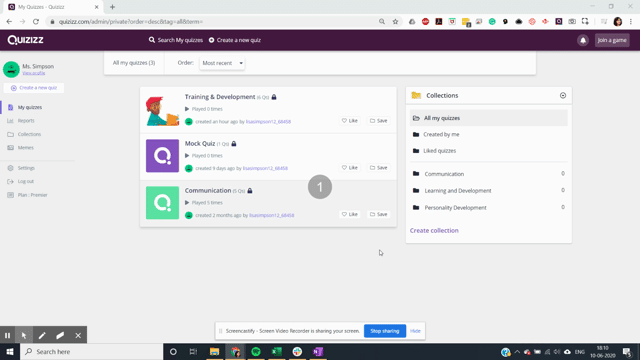Click Log out in sidebar
Viewport: 640px width, 360px height.
point(26,182)
